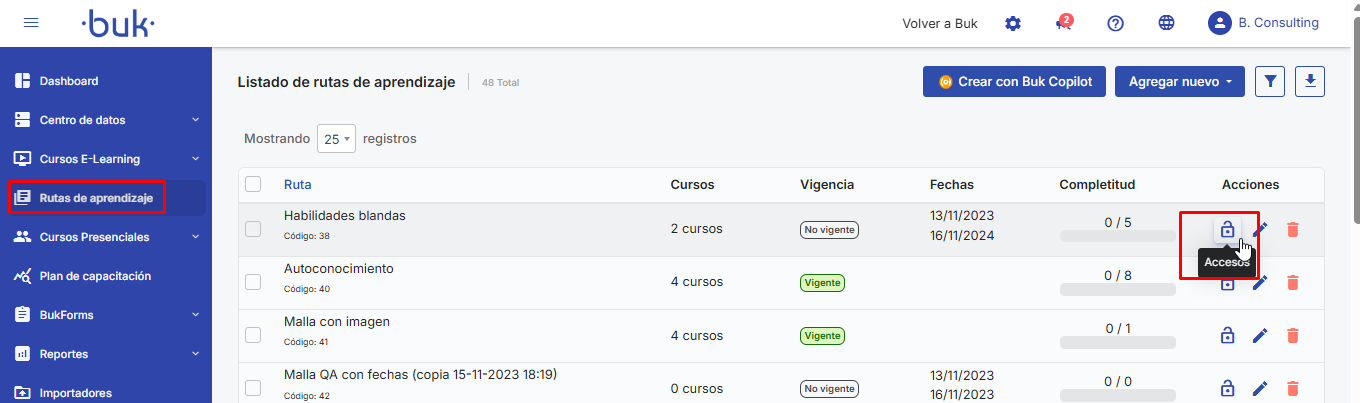The image size is (1360, 403).
Task: Edit the Autoconocimiento route with pencil
Action: pyautogui.click(x=1260, y=283)
